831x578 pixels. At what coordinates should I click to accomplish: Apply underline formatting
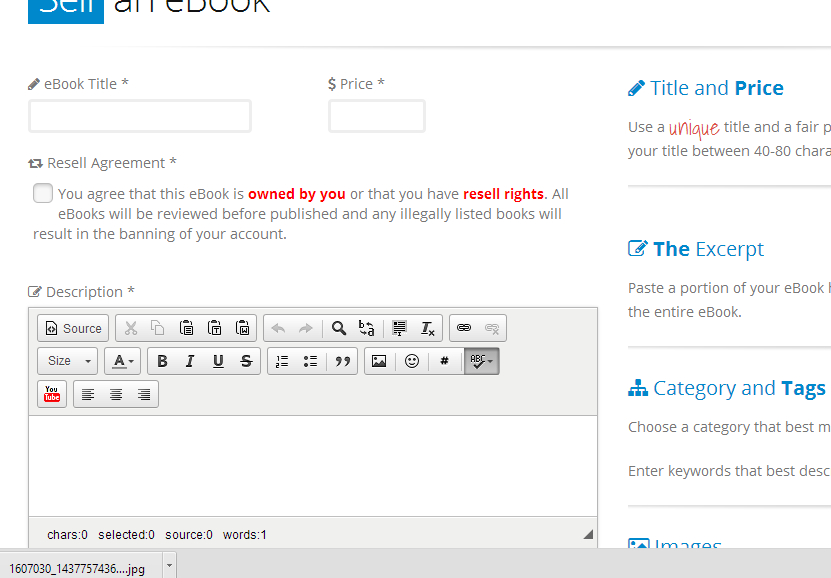(218, 361)
